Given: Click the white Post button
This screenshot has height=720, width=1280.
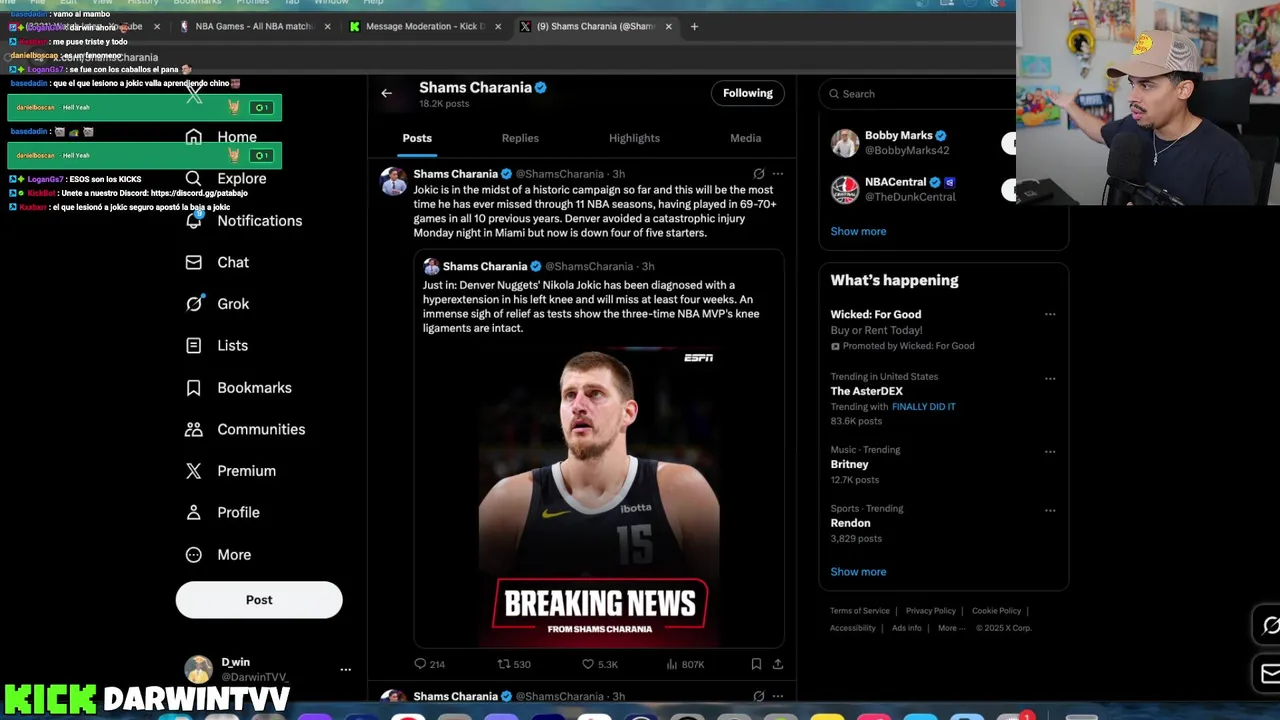Looking at the screenshot, I should point(259,600).
